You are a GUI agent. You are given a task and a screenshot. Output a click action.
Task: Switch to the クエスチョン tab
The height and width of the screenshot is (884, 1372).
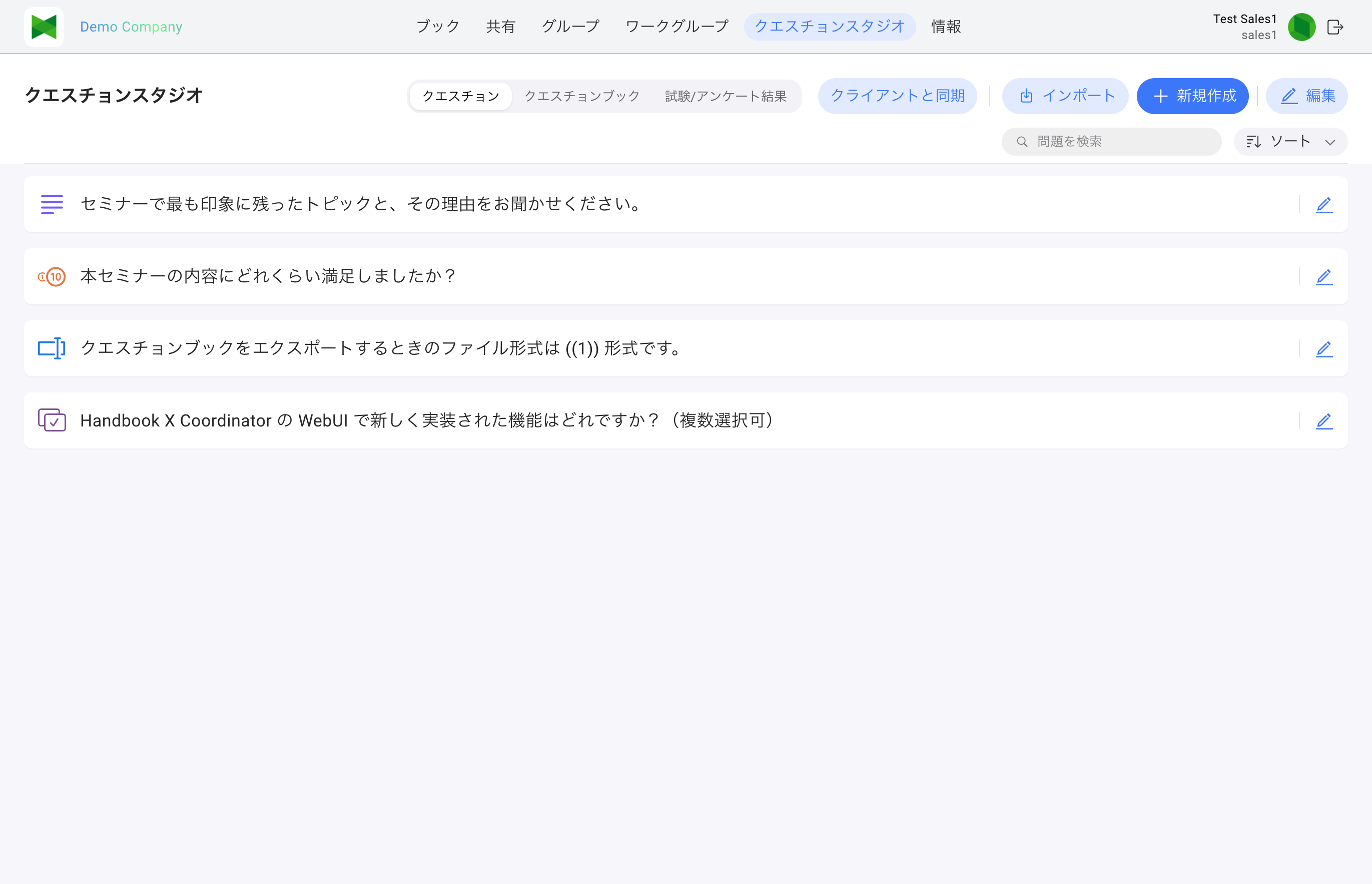461,96
